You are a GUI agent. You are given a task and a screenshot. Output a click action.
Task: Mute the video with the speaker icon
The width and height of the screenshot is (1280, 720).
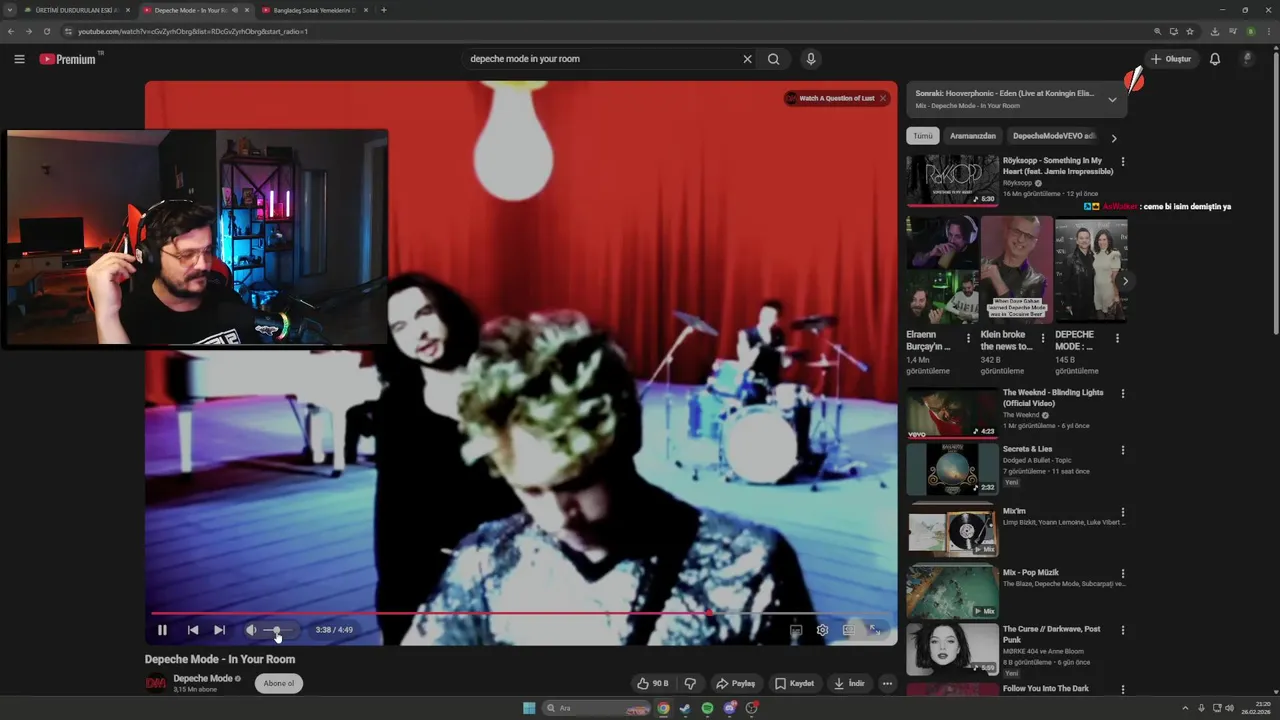tap(251, 630)
